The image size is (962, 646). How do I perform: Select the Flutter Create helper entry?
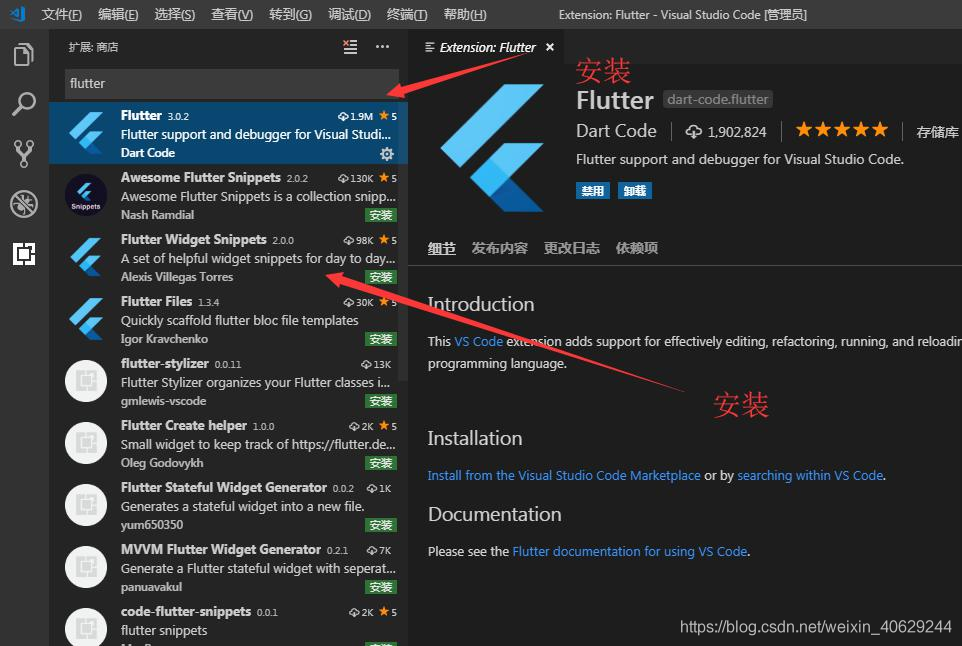pyautogui.click(x=228, y=444)
